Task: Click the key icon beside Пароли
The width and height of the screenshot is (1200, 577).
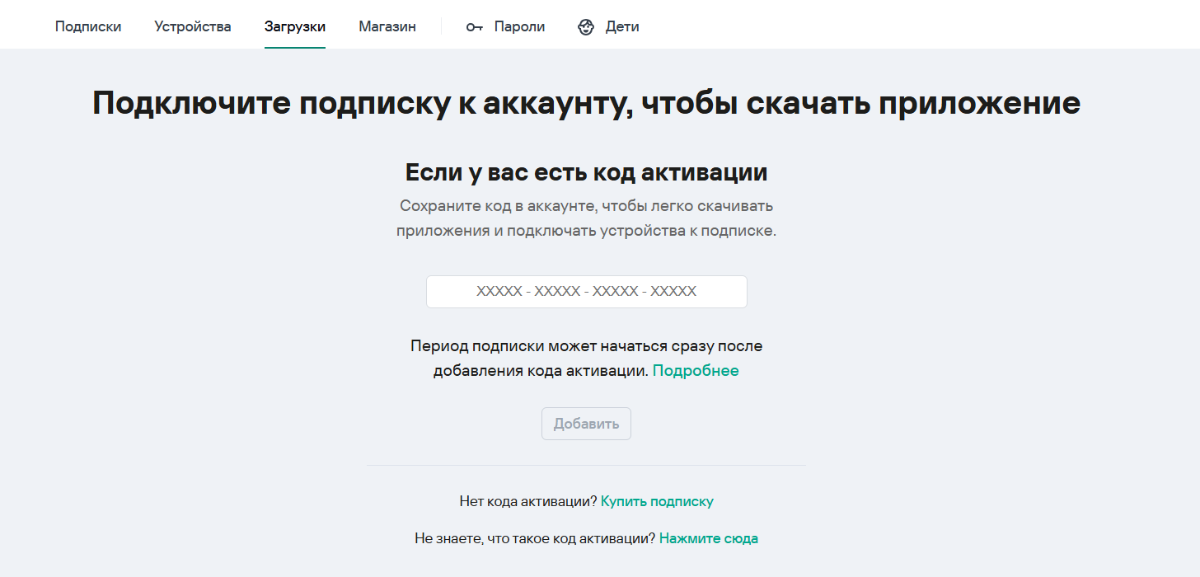Action: 475,27
